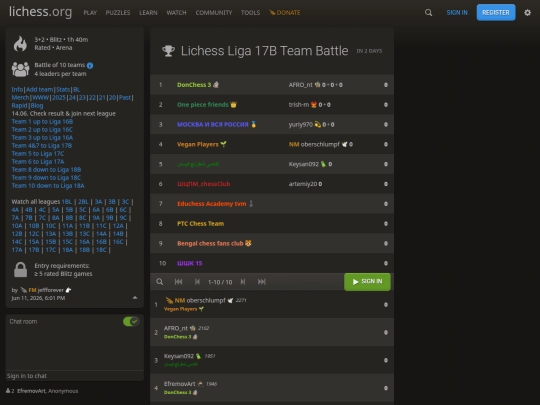Viewport: 540px width, 405px height.
Task: Select player EfremowArt in player list
Action: click(272, 388)
